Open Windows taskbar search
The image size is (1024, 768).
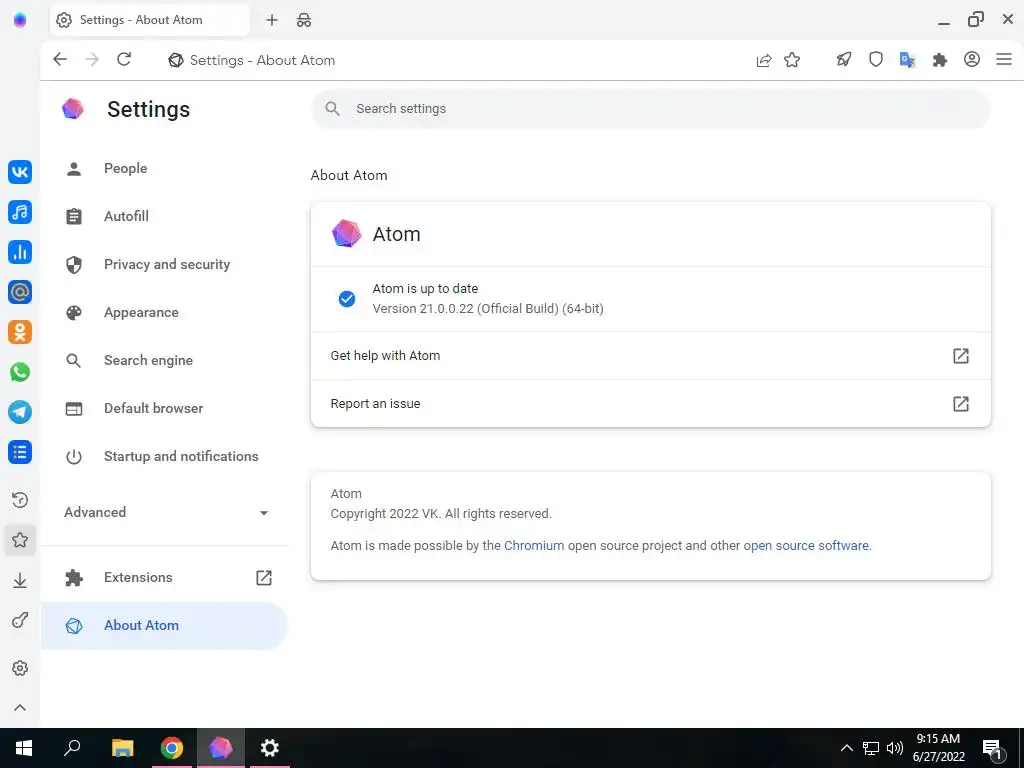click(x=72, y=748)
